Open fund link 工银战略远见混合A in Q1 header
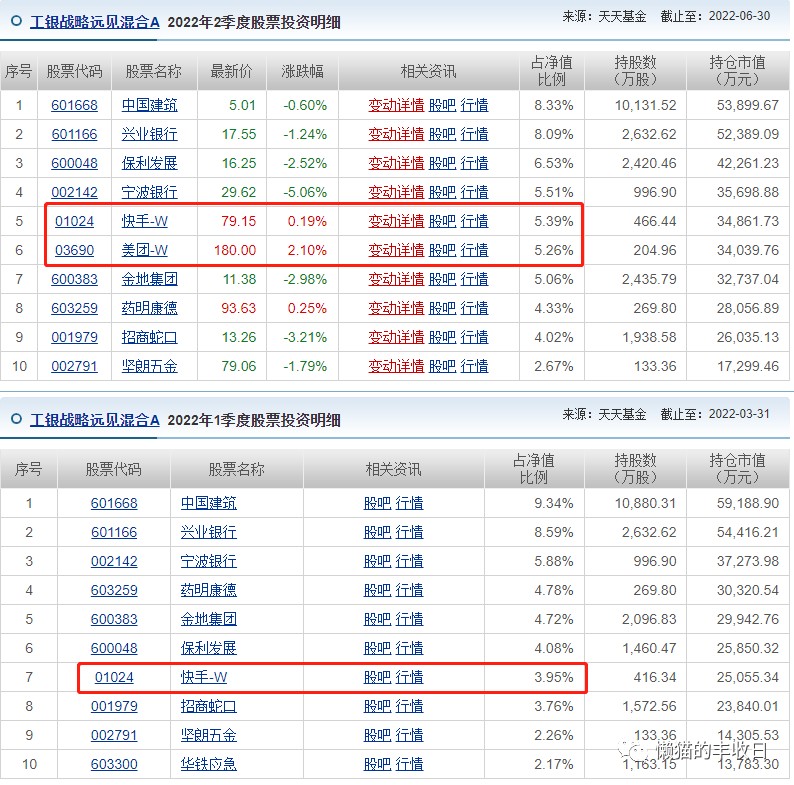Image resolution: width=794 pixels, height=785 pixels. [x=95, y=420]
